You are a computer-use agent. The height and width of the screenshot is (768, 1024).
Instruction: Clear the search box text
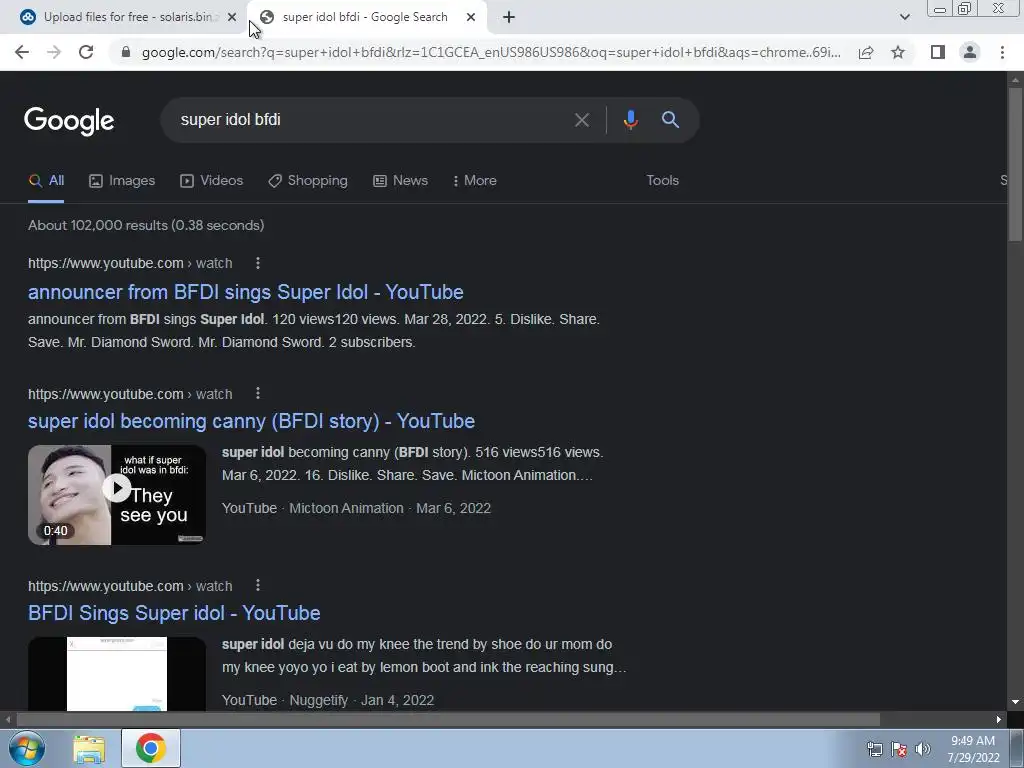(581, 120)
